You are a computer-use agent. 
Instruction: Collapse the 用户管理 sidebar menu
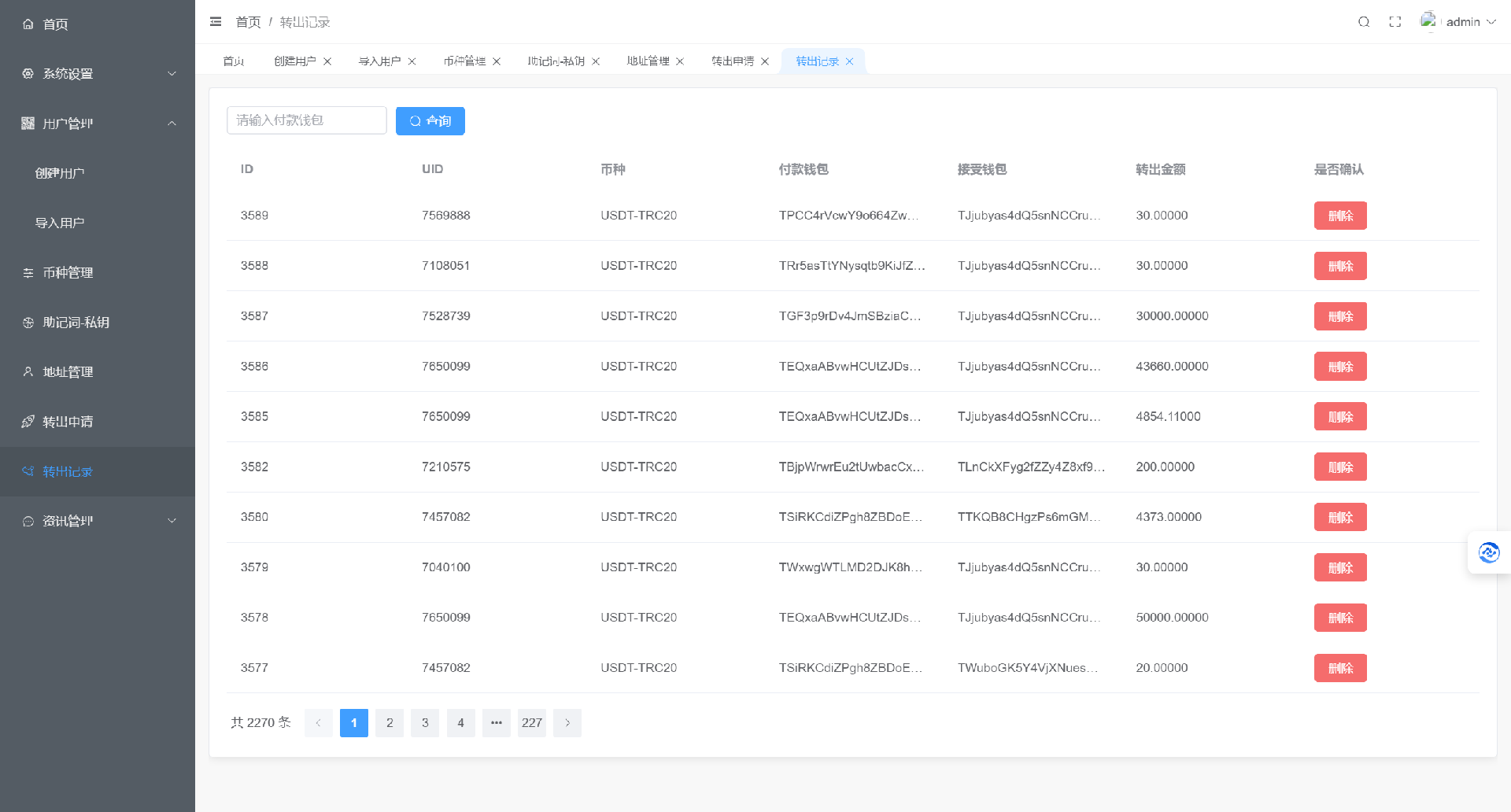[98, 124]
